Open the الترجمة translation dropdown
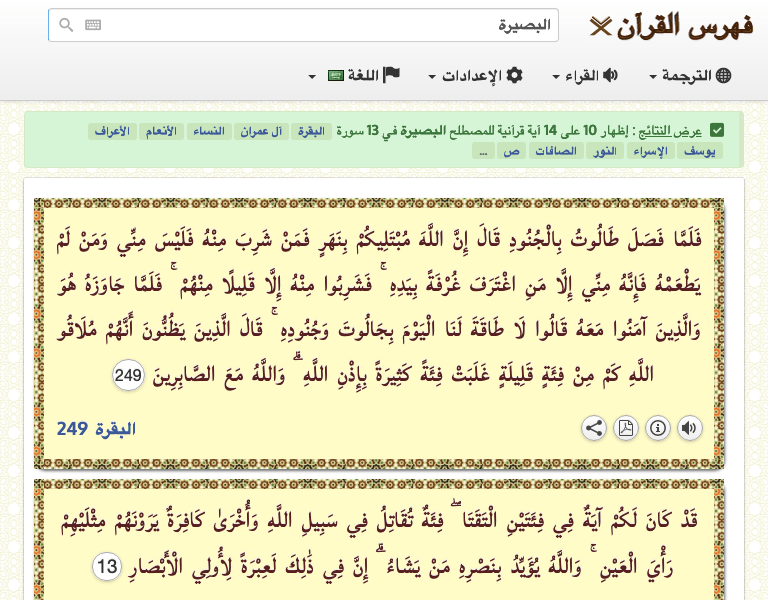This screenshot has height=600, width=768. pos(691,76)
